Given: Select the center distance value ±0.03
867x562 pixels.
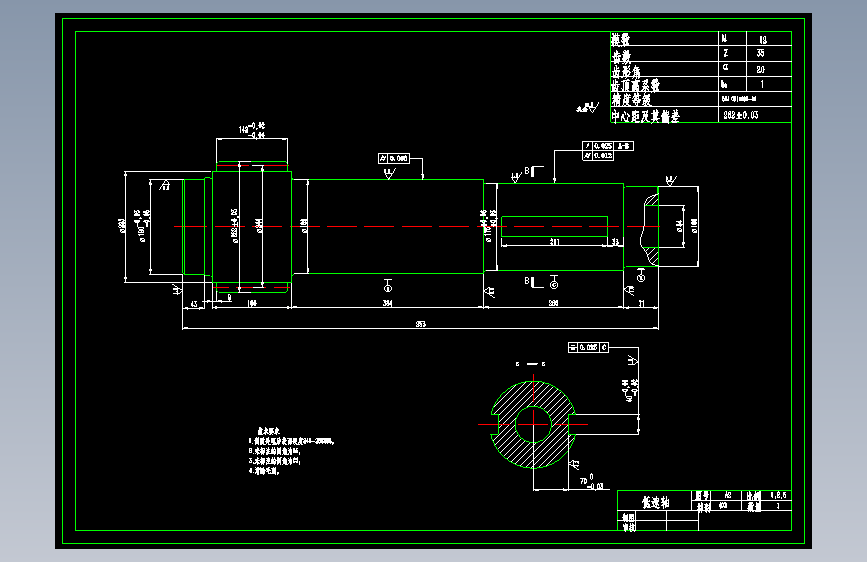Looking at the screenshot, I should point(741,115).
